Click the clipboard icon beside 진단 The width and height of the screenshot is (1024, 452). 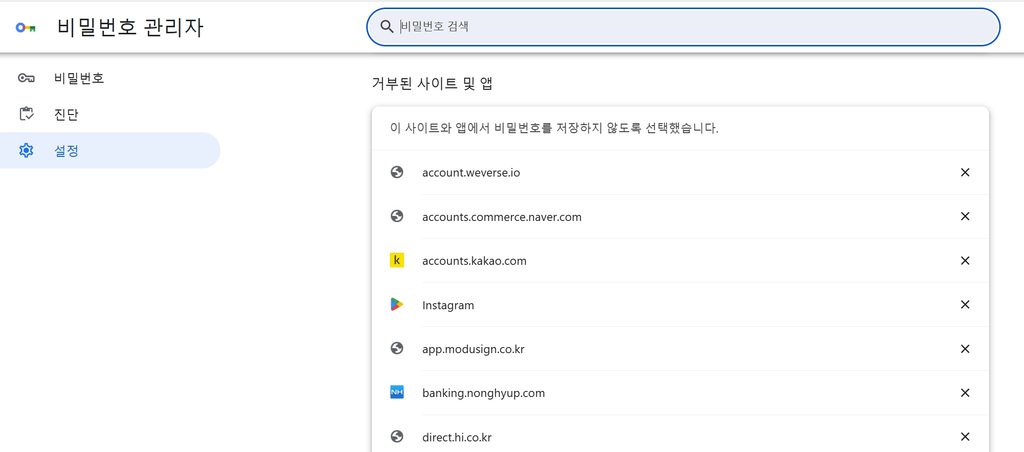(26, 114)
